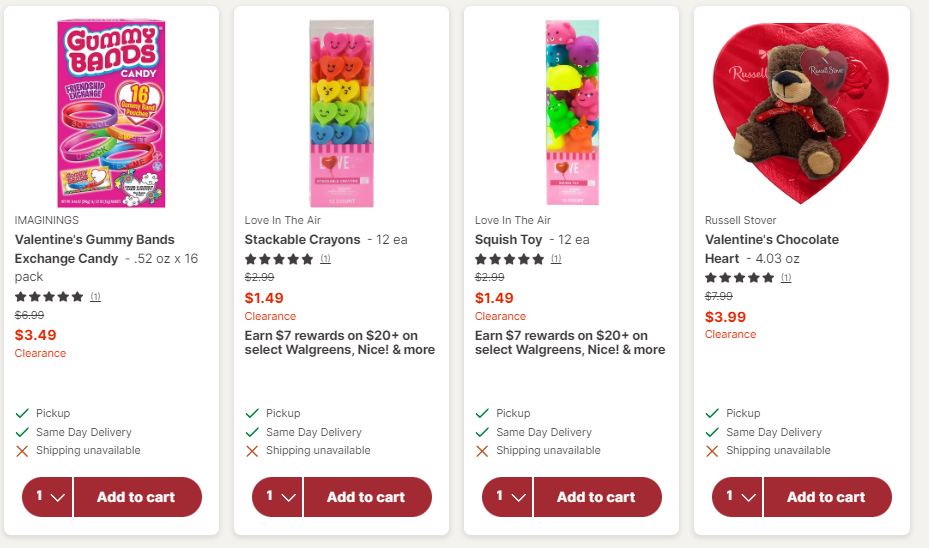929x548 pixels.
Task: Expand quantity dropdown for Squish Toy
Action: [507, 496]
